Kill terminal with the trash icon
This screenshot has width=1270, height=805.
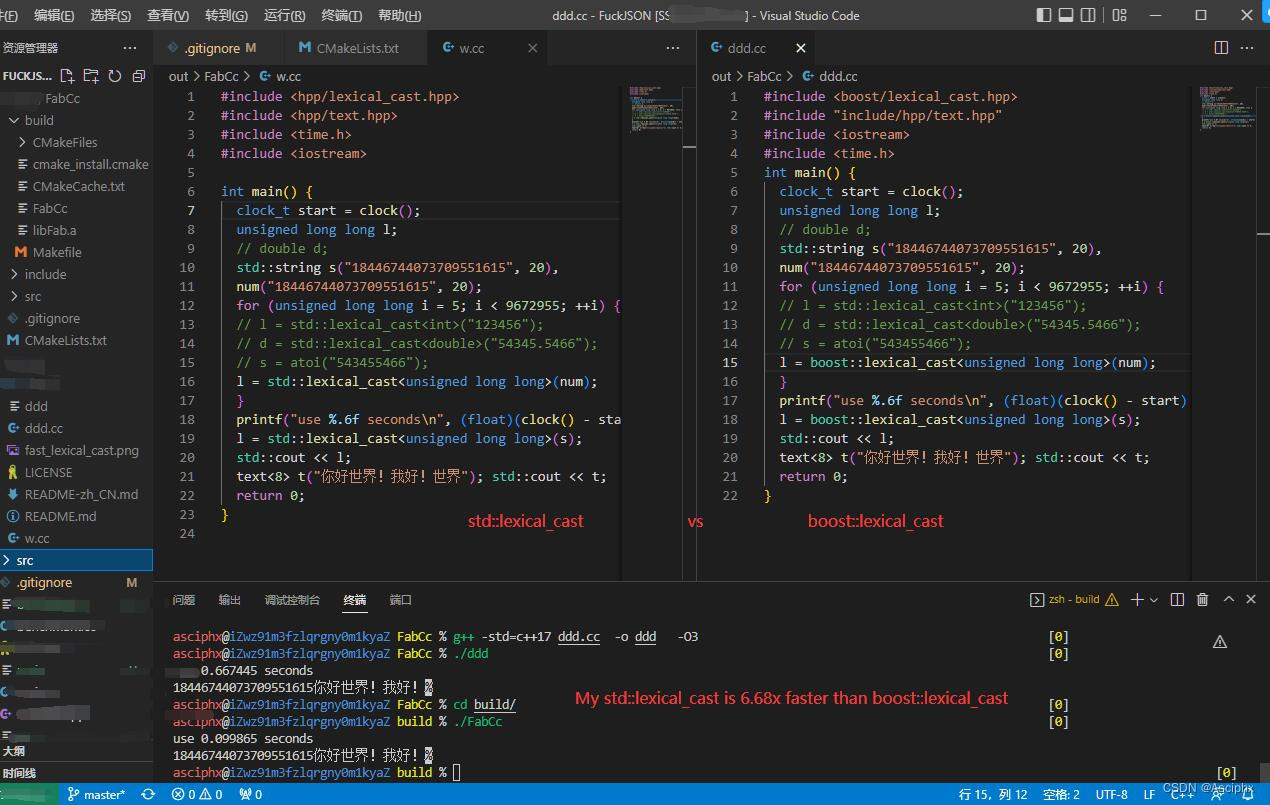[1202, 600]
